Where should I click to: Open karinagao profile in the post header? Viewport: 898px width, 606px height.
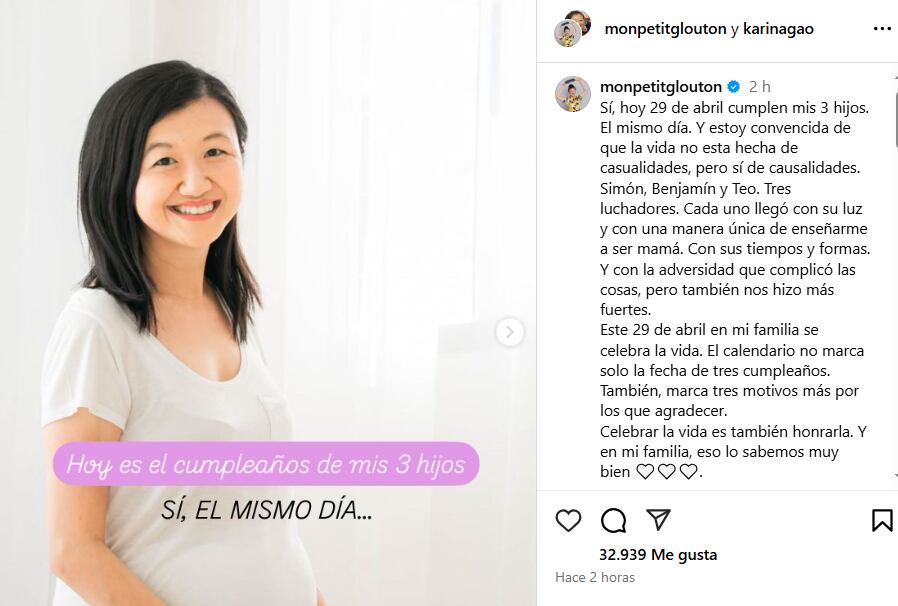click(778, 29)
